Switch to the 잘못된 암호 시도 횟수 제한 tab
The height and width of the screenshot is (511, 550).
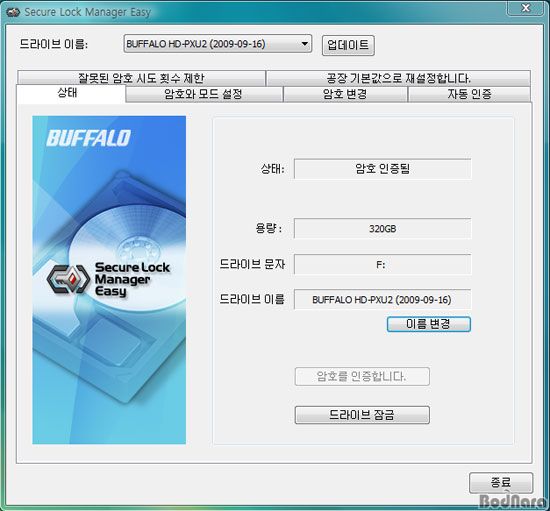click(x=141, y=78)
